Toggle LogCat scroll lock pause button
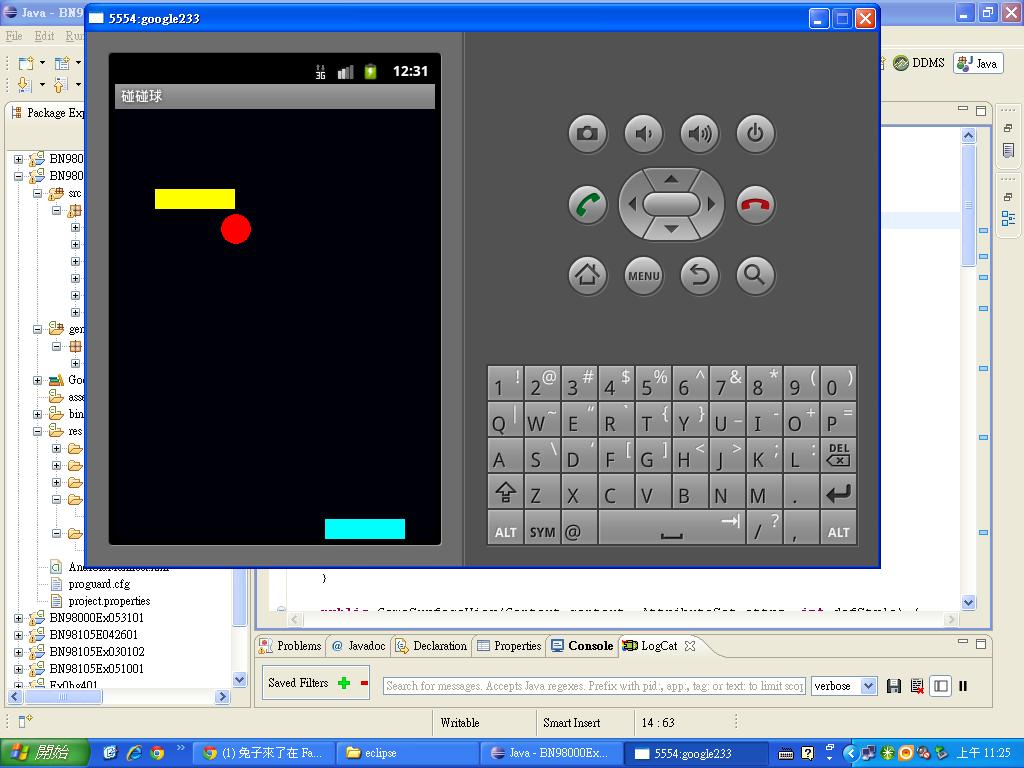 963,686
